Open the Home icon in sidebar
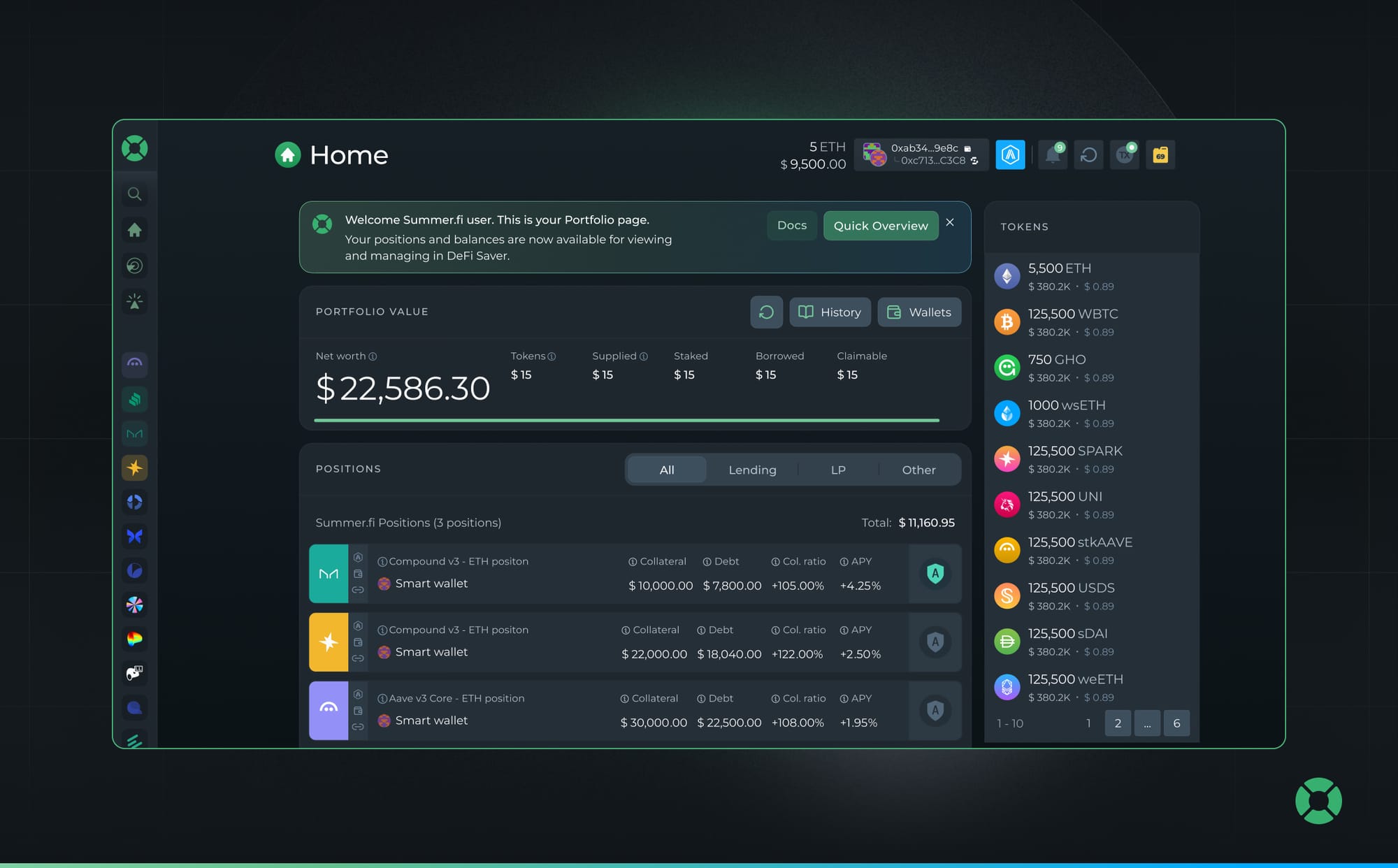The width and height of the screenshot is (1398, 868). [134, 230]
